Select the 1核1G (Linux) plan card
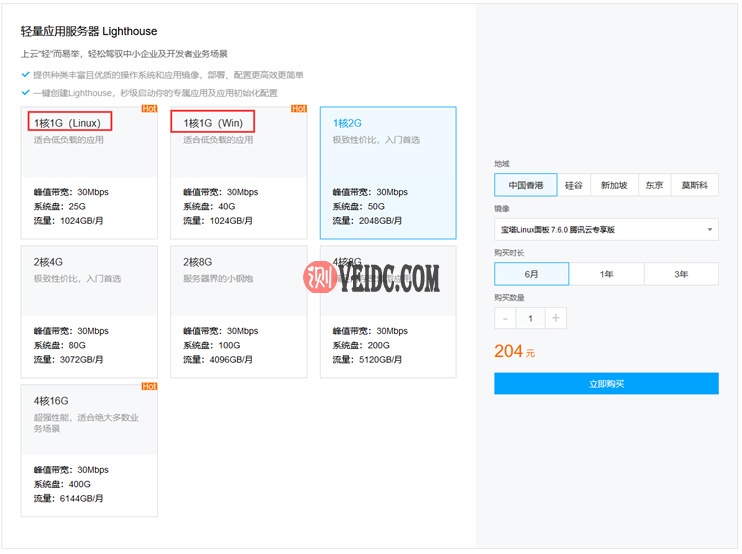Screen dimensions: 742x554 (x=89, y=173)
